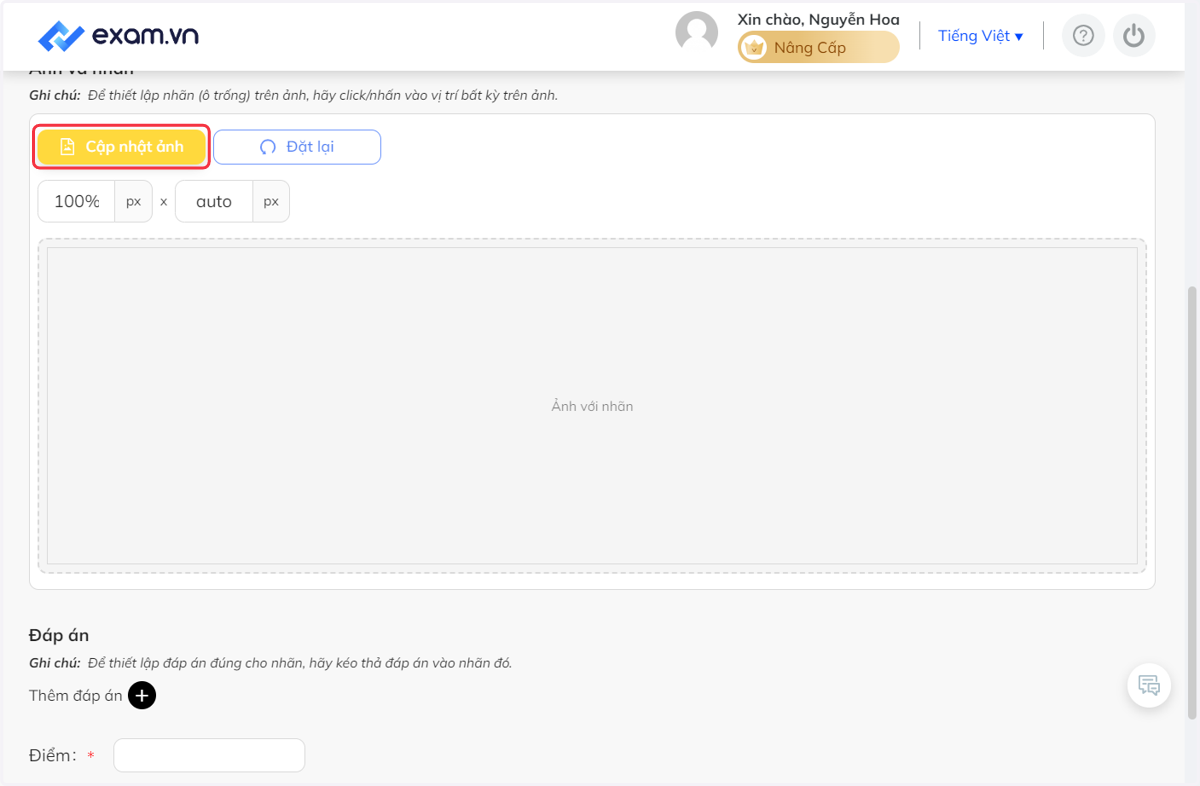Click the auto height input field

214,201
